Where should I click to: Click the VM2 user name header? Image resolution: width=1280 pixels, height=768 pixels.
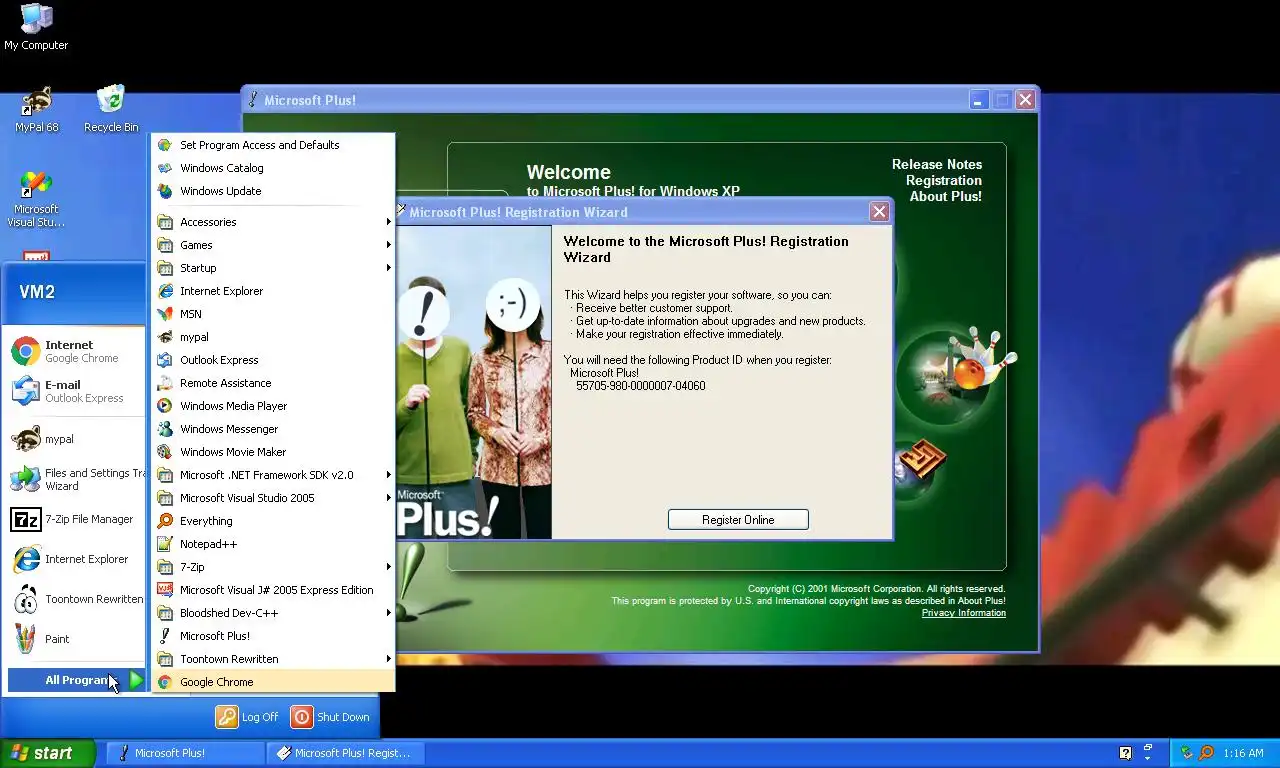tap(37, 292)
